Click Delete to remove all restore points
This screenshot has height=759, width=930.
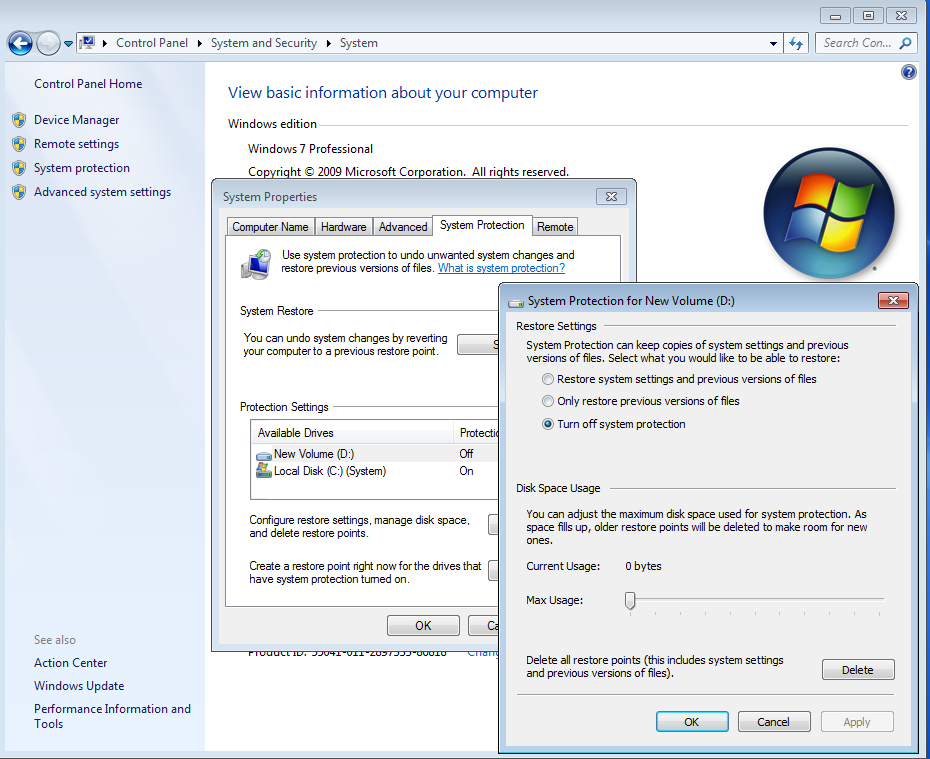tap(857, 669)
